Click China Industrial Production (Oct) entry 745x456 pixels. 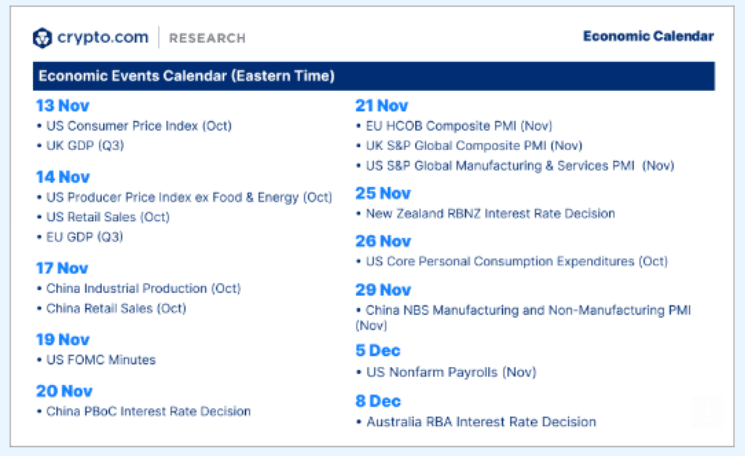pyautogui.click(x=143, y=289)
